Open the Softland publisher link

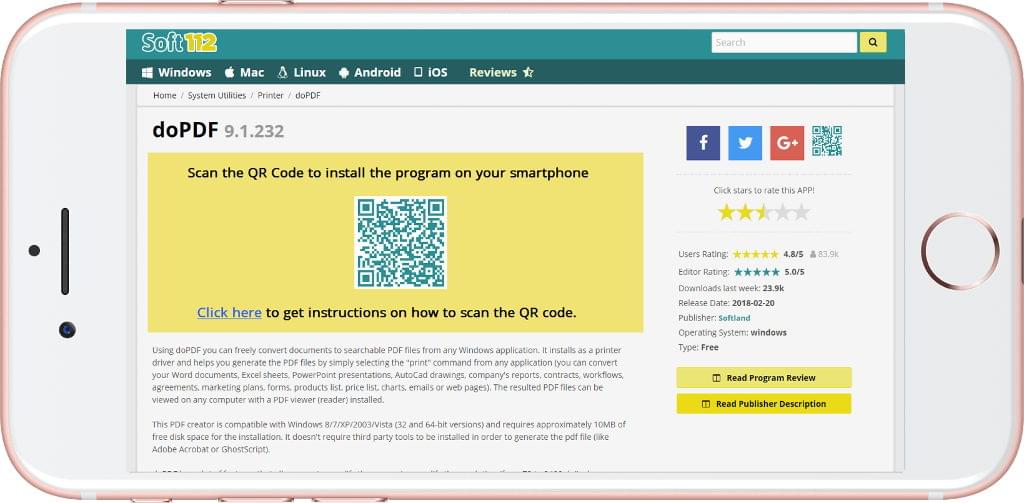pos(735,318)
